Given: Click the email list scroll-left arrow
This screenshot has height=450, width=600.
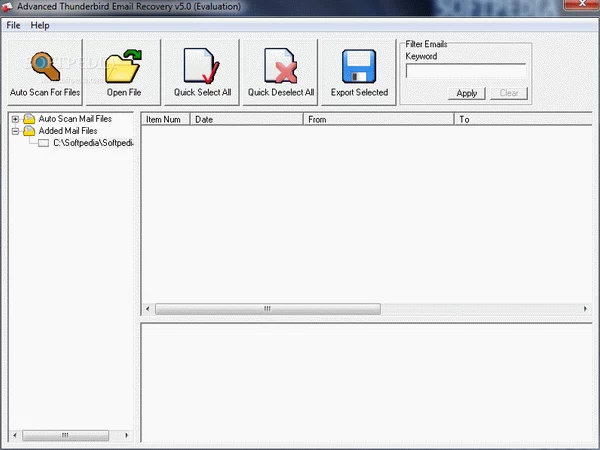Looking at the screenshot, I should [x=148, y=309].
